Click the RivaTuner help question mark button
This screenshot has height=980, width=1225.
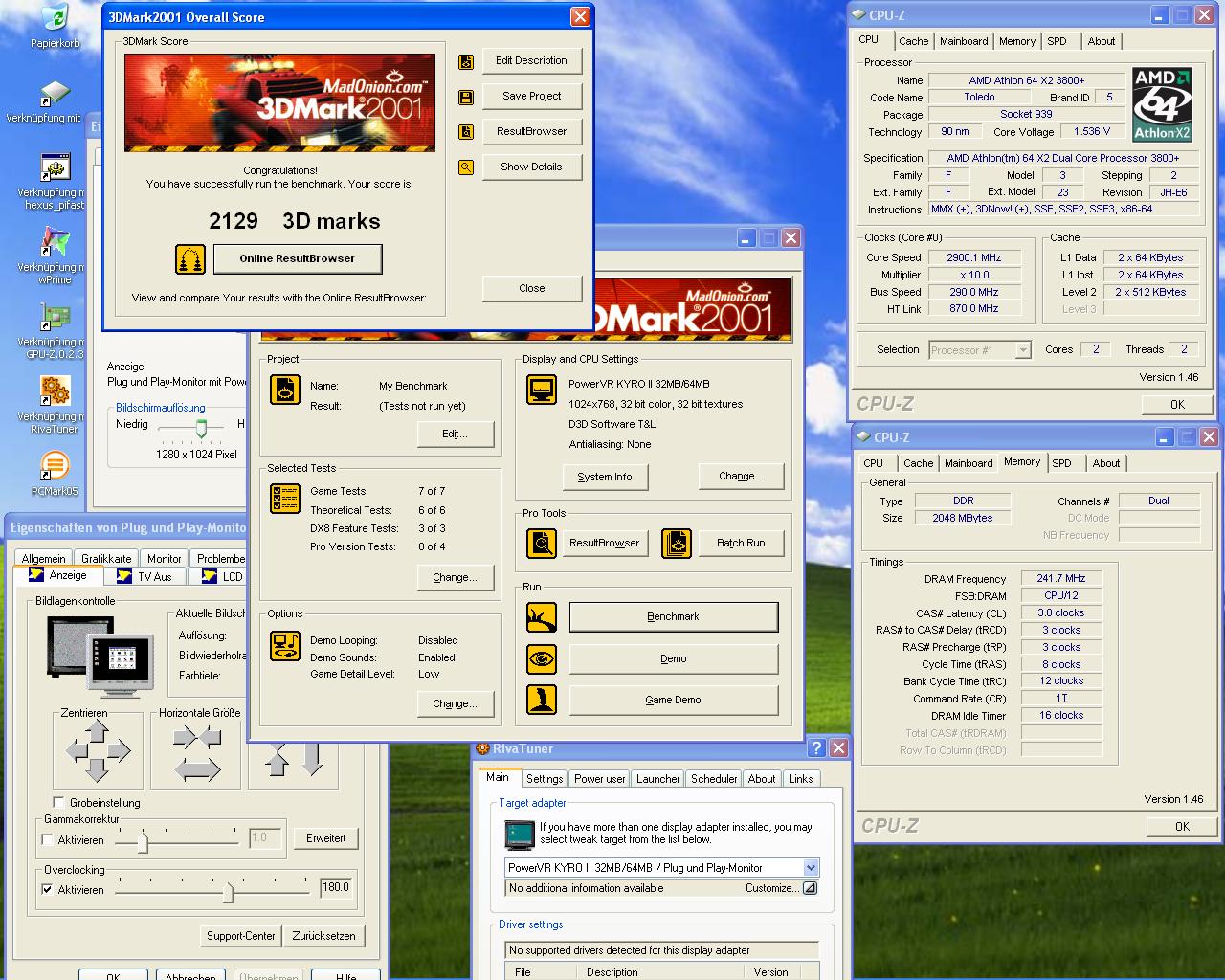click(816, 748)
